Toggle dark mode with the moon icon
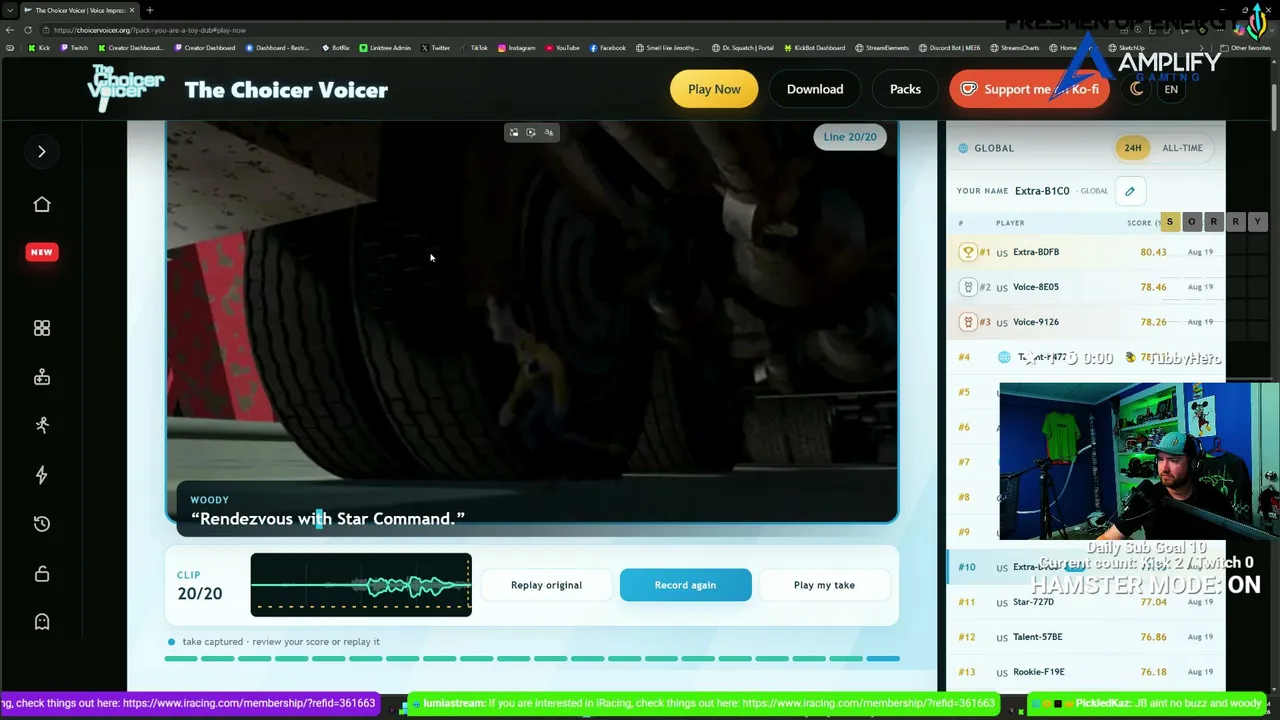This screenshot has width=1280, height=720. (x=1137, y=89)
